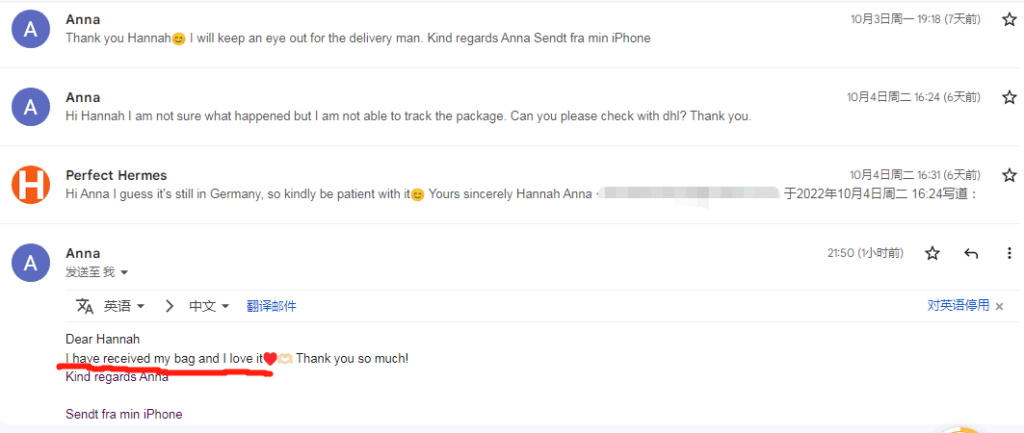The width and height of the screenshot is (1024, 433).
Task: Open the 英语 source language dropdown
Action: pyautogui.click(x=125, y=306)
